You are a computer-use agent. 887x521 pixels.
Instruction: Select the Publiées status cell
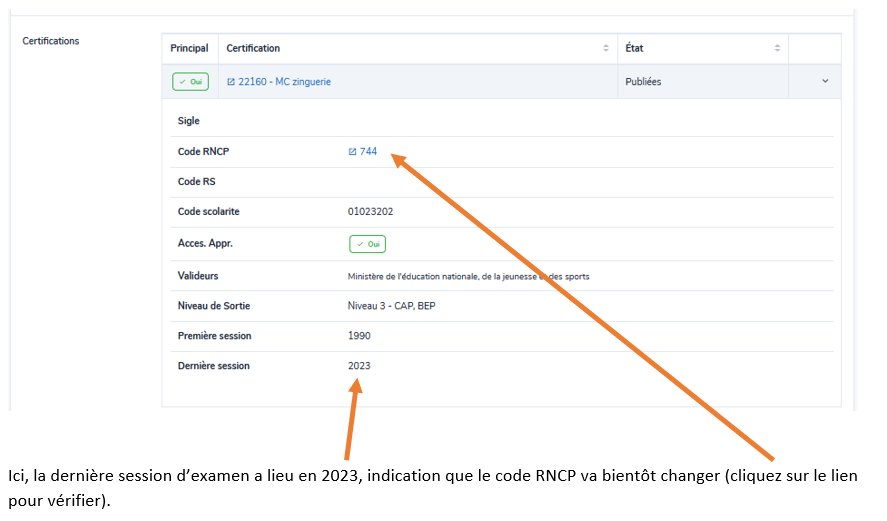point(643,82)
